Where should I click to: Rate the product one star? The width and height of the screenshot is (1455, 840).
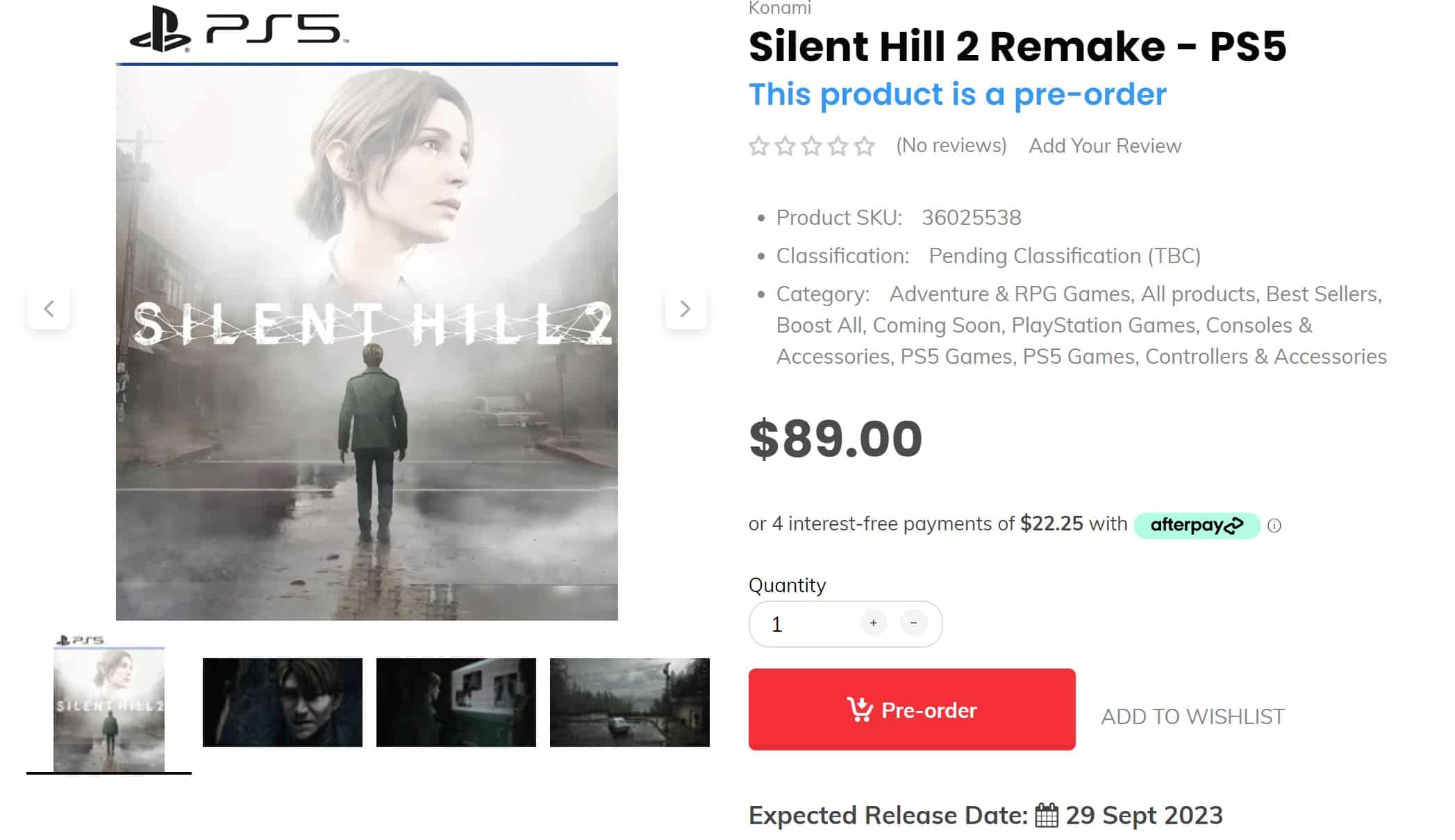(760, 146)
